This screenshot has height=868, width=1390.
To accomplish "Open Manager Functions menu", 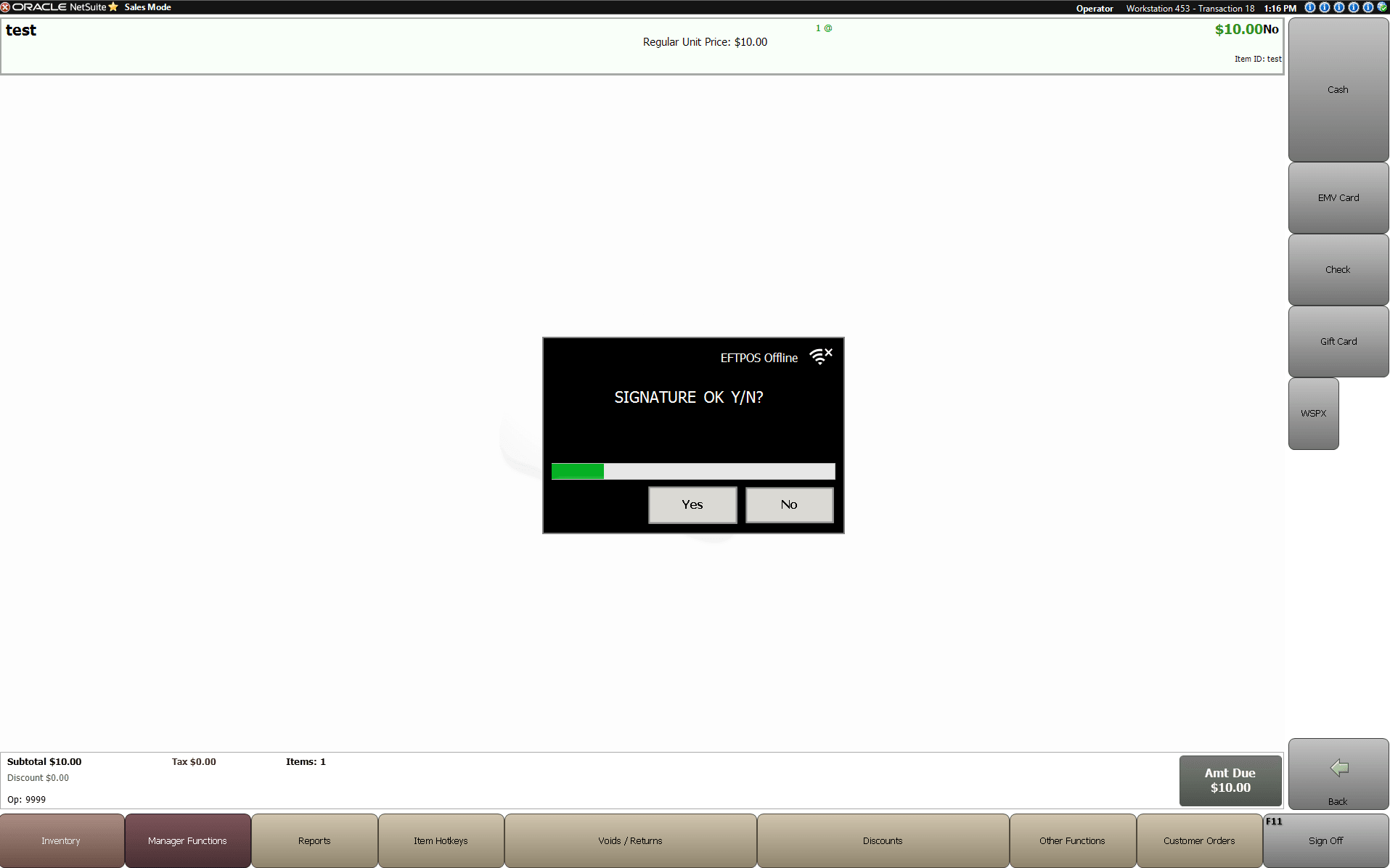I will pyautogui.click(x=187, y=840).
